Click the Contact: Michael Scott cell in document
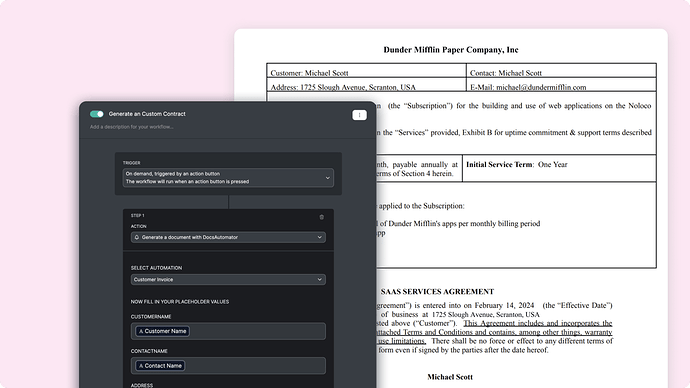690x388 pixels. point(561,71)
